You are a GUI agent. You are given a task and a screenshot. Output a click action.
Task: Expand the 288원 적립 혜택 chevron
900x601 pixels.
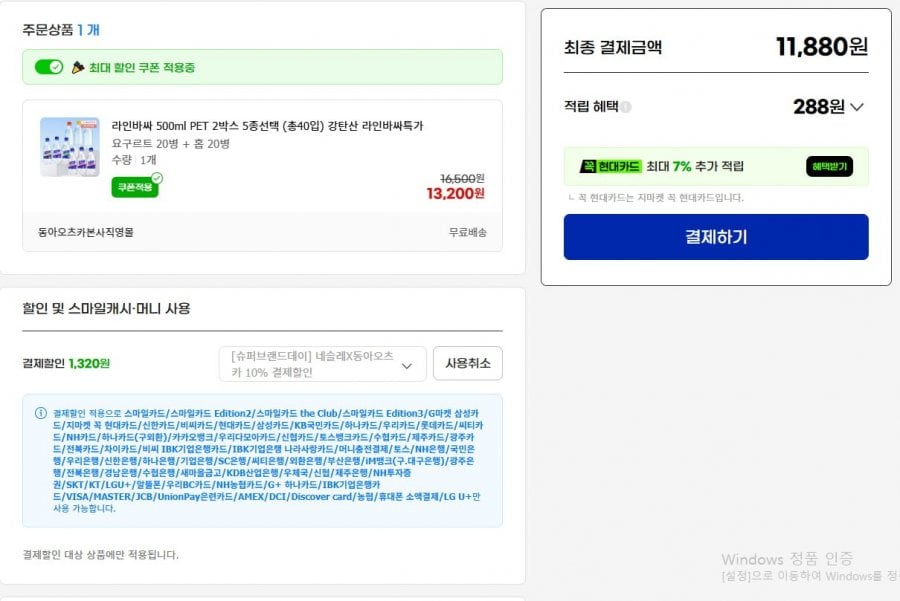tap(856, 107)
